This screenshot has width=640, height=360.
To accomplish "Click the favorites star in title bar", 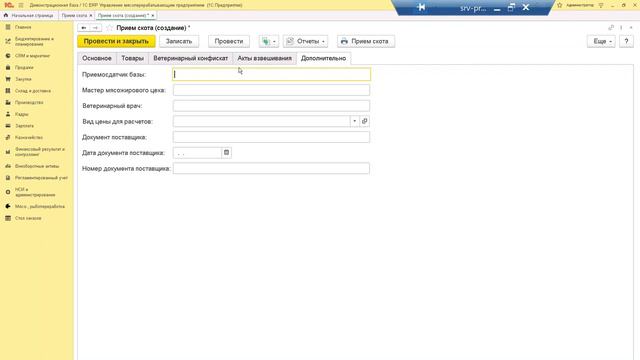I will (x=560, y=5).
